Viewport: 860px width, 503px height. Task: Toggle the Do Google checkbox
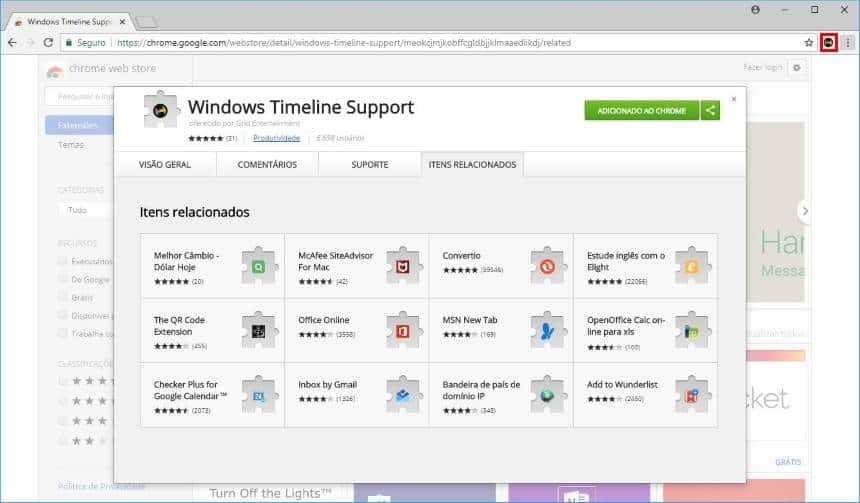[x=63, y=279]
